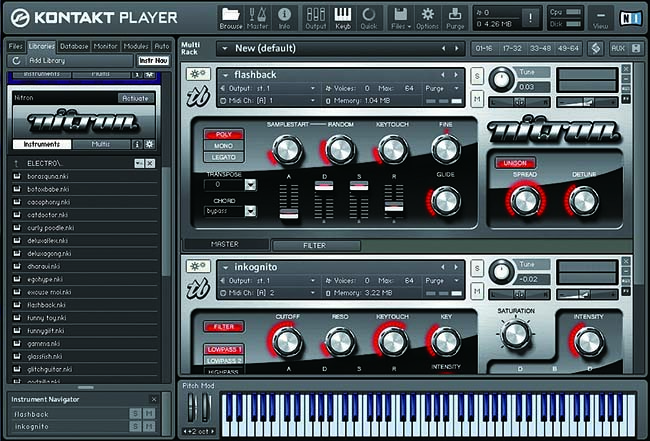
Task: Open inkognito instrument name dropdown
Action: point(226,267)
